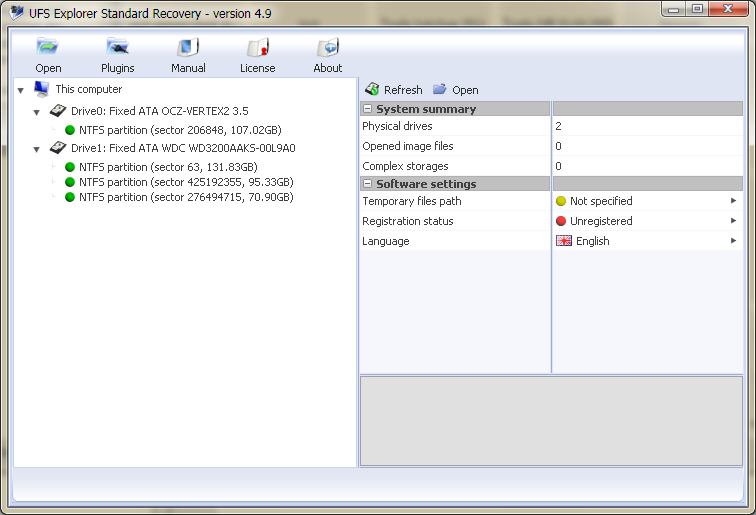Click the Opened image files row label
The width and height of the screenshot is (756, 515).
click(408, 146)
